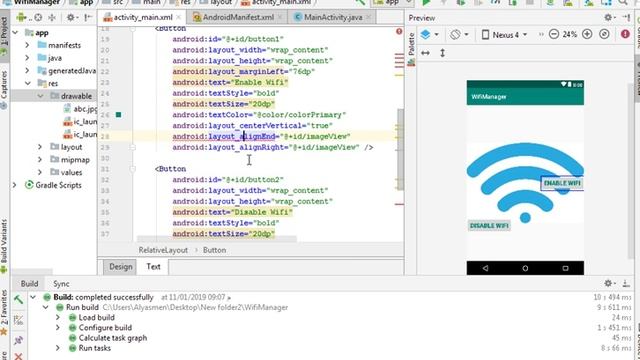Image resolution: width=640 pixels, height=360 pixels.
Task: Open the Nexus 4 device dropdown
Action: click(x=504, y=35)
